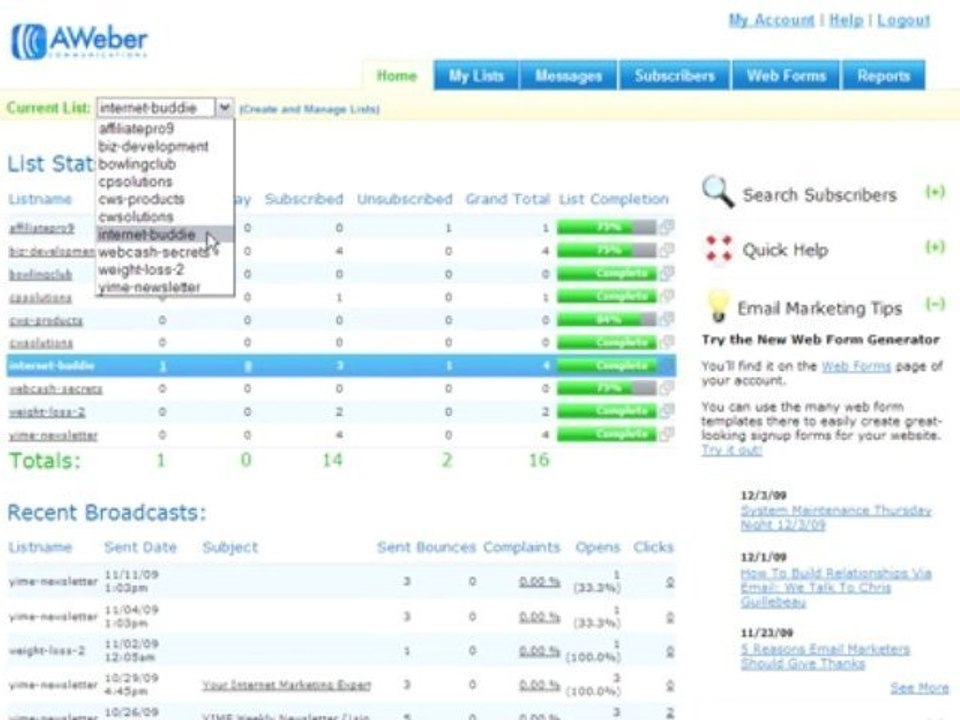Image resolution: width=960 pixels, height=720 pixels.
Task: Click the Recent Broadcasts heading
Action: [x=107, y=512]
